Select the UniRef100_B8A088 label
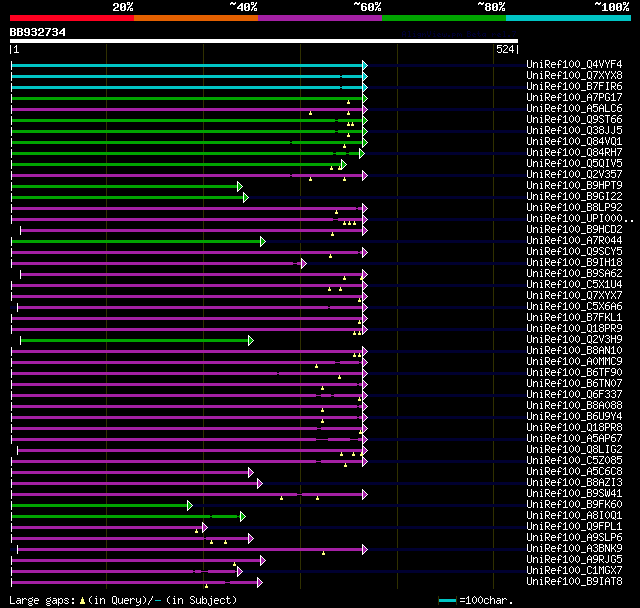 [x=574, y=406]
